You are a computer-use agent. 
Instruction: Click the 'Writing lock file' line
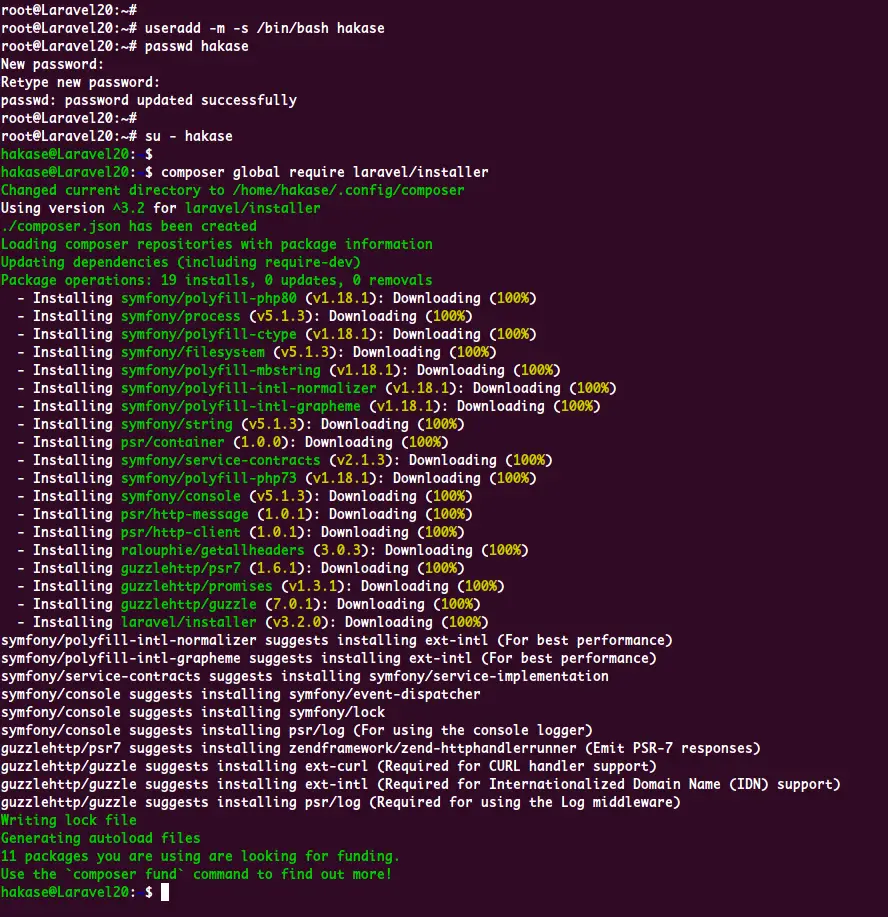(x=68, y=821)
